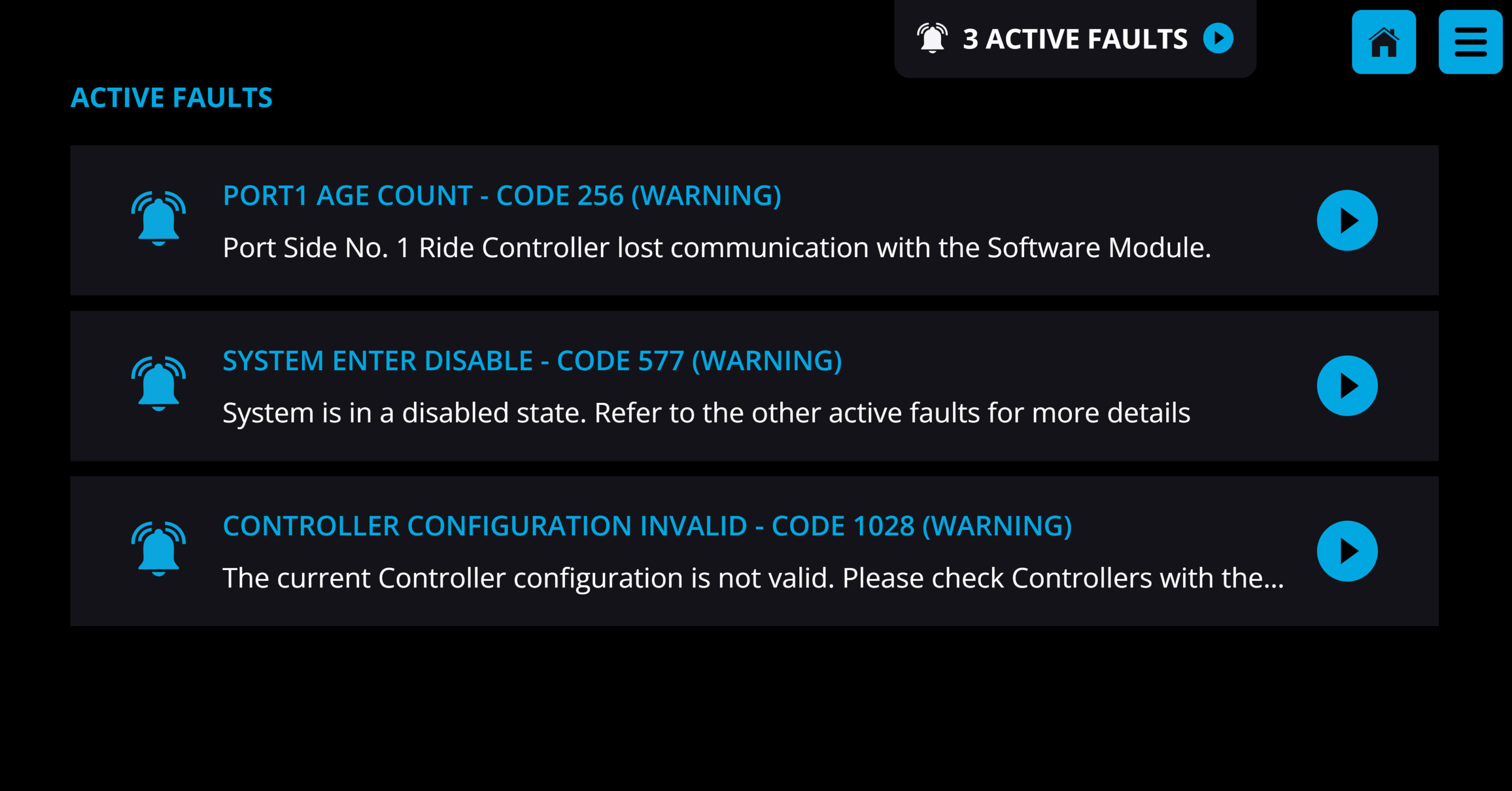Image resolution: width=1512 pixels, height=791 pixels.
Task: Expand Controller Configuration Invalid details arrow
Action: point(1347,551)
